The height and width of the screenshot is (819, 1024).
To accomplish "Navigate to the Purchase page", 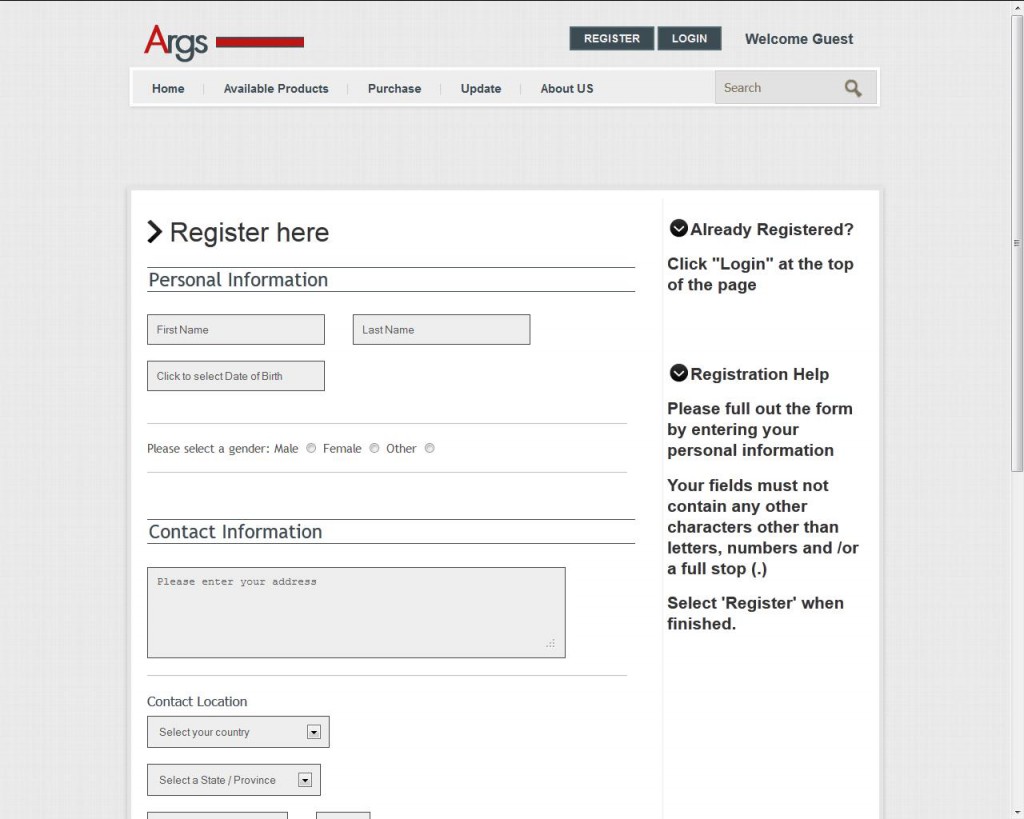I will click(x=394, y=89).
